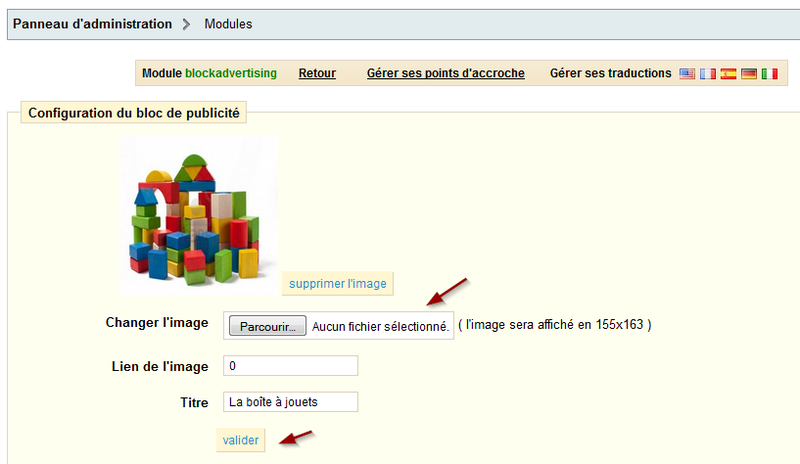Image resolution: width=800 pixels, height=464 pixels.
Task: Select the French flag translation
Action: pyautogui.click(x=708, y=74)
